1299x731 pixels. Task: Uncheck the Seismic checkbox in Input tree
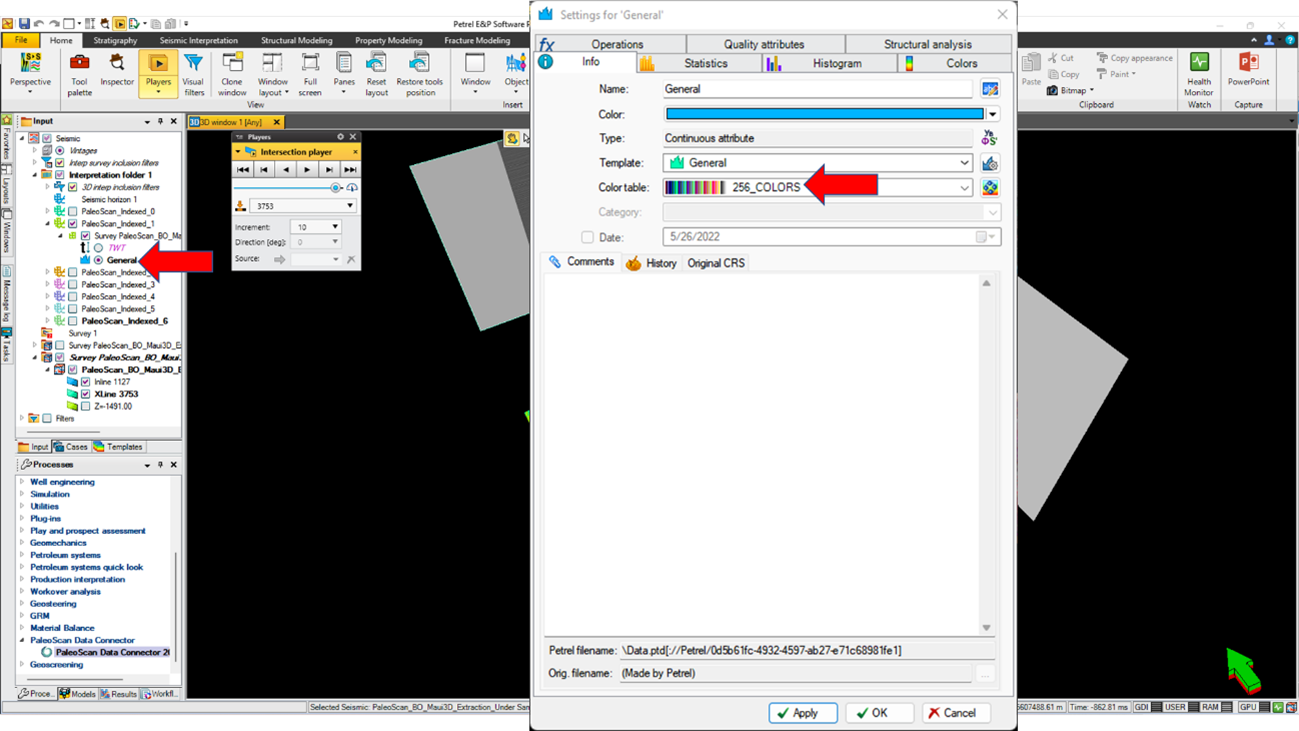[x=47, y=139]
